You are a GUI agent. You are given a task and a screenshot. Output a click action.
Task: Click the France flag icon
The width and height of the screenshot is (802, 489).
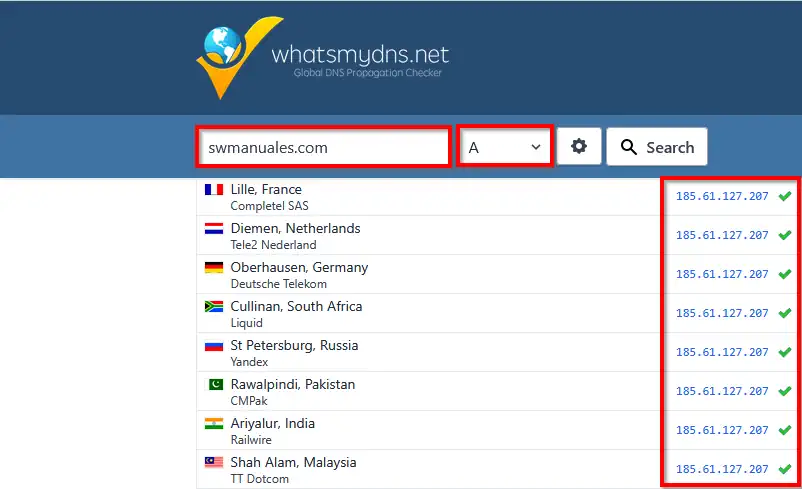pos(214,190)
